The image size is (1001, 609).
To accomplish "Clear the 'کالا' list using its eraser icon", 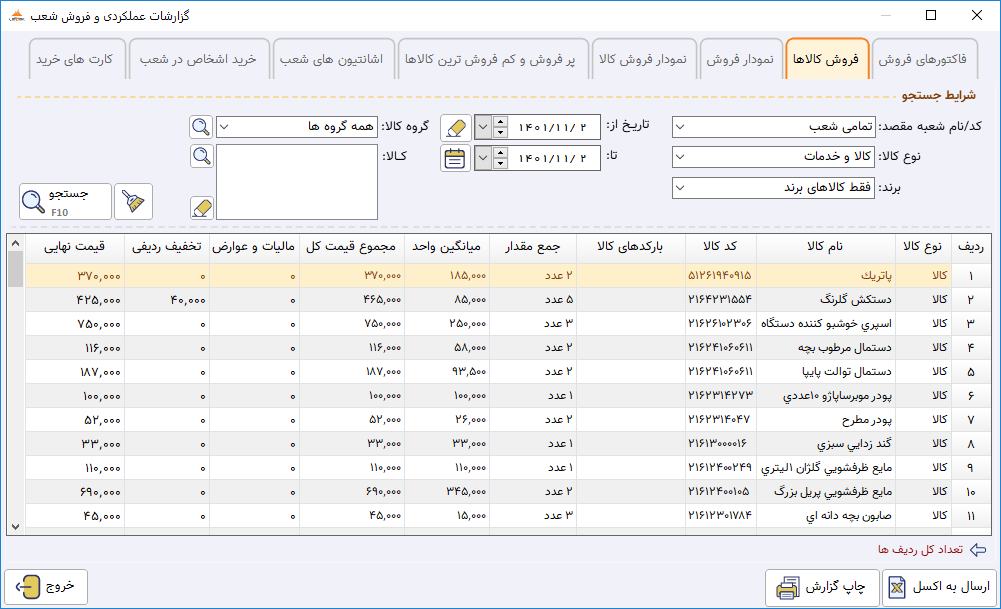I will tap(202, 208).
